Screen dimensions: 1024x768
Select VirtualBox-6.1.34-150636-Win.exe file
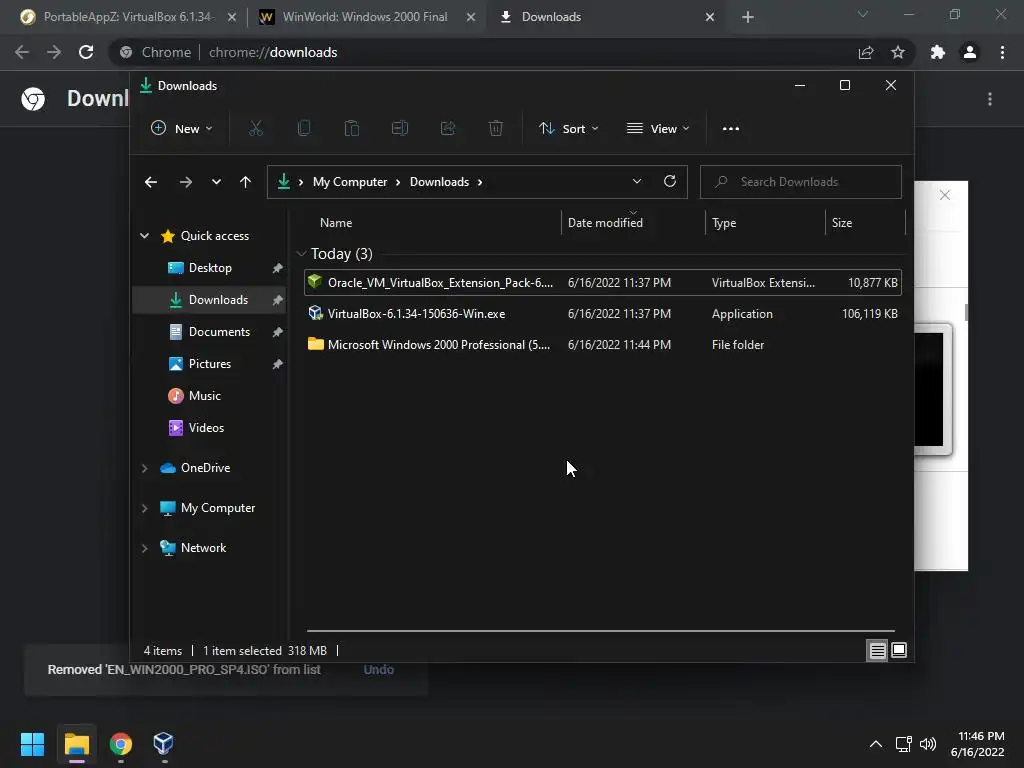[603, 314]
